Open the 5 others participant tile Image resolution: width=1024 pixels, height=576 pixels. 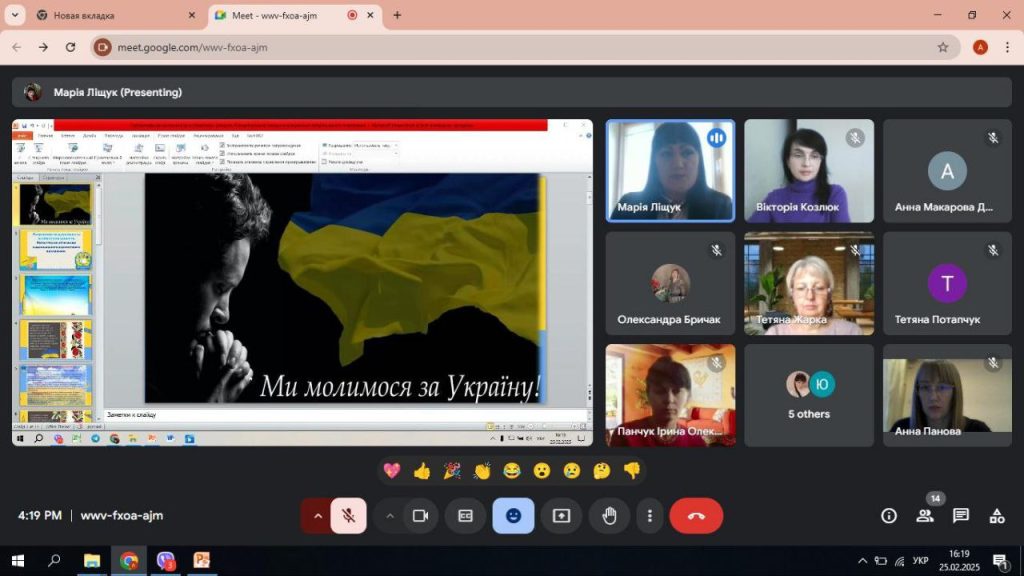coord(809,396)
